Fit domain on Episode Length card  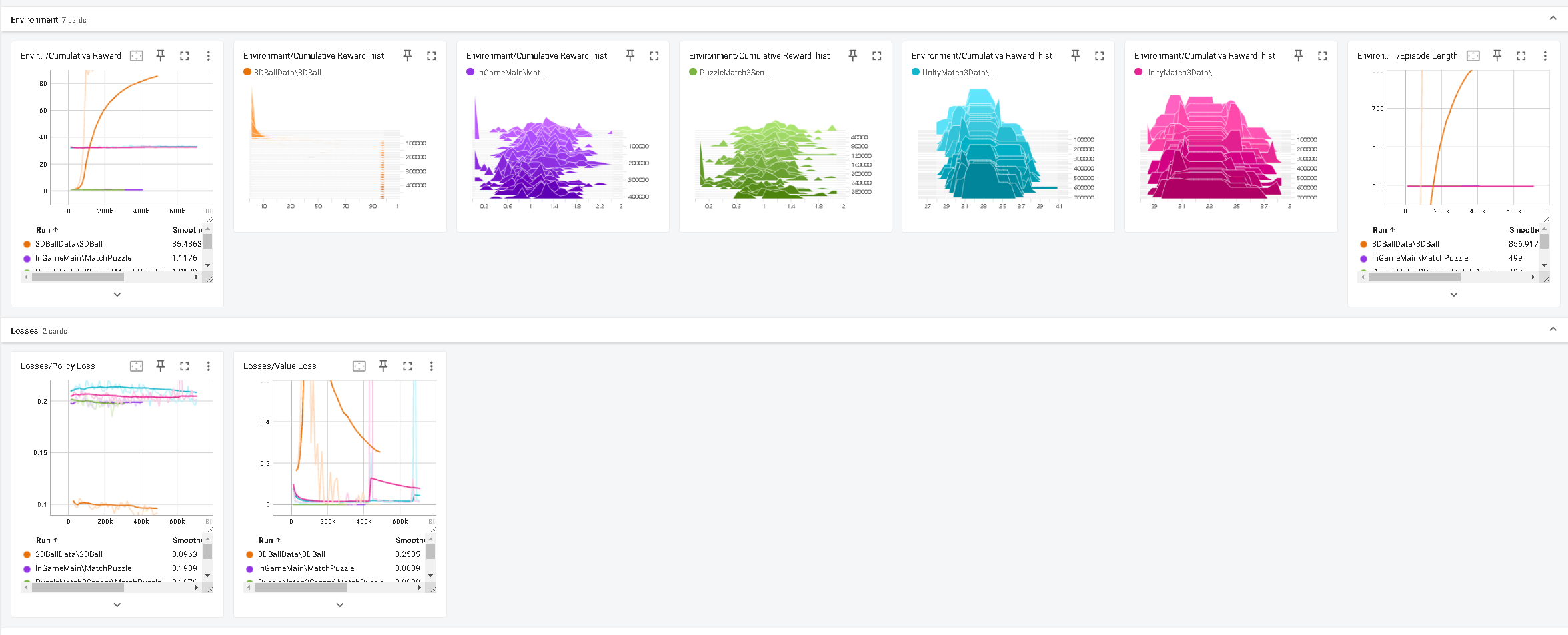[1473, 56]
